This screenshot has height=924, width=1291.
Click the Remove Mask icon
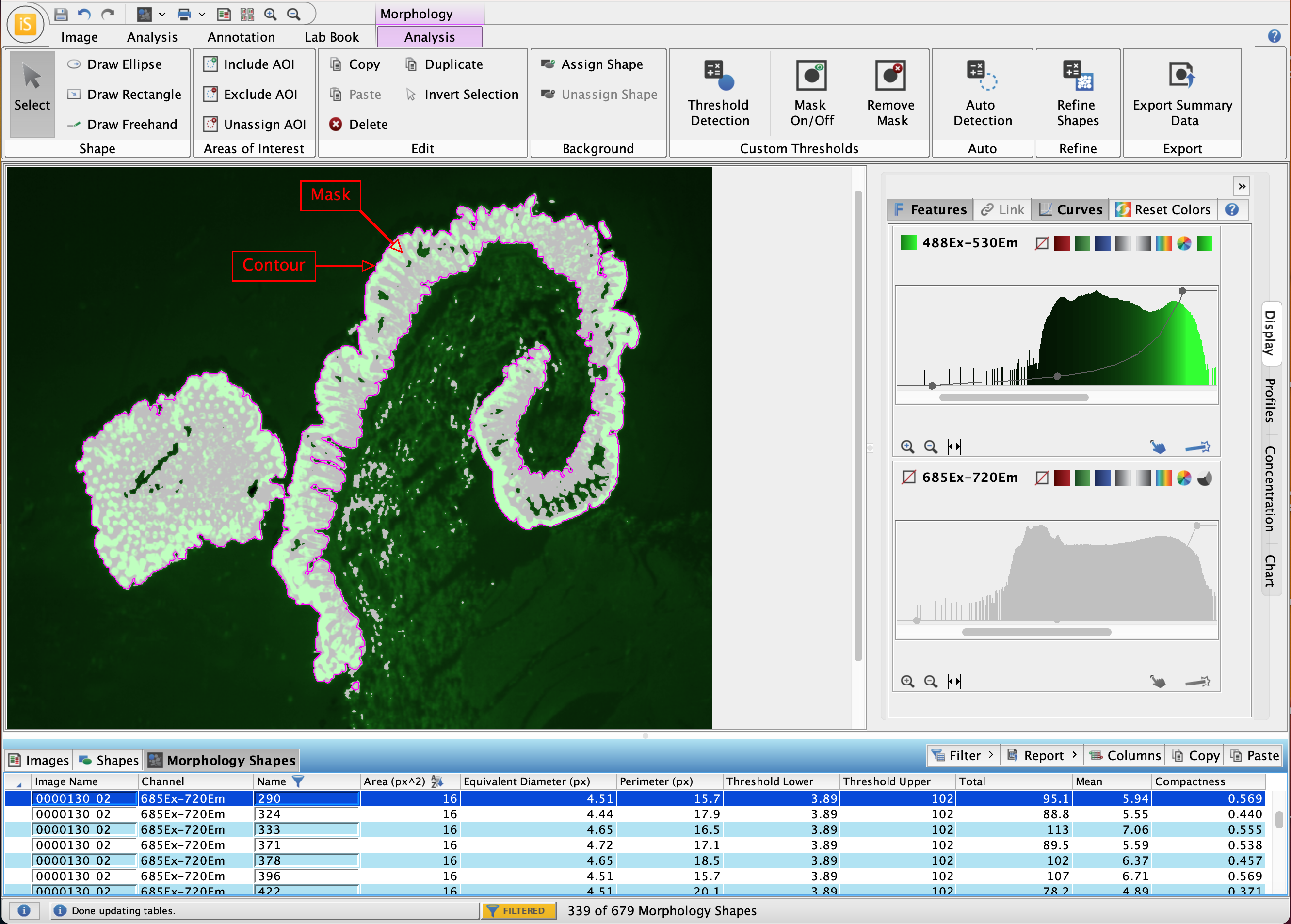click(x=891, y=76)
